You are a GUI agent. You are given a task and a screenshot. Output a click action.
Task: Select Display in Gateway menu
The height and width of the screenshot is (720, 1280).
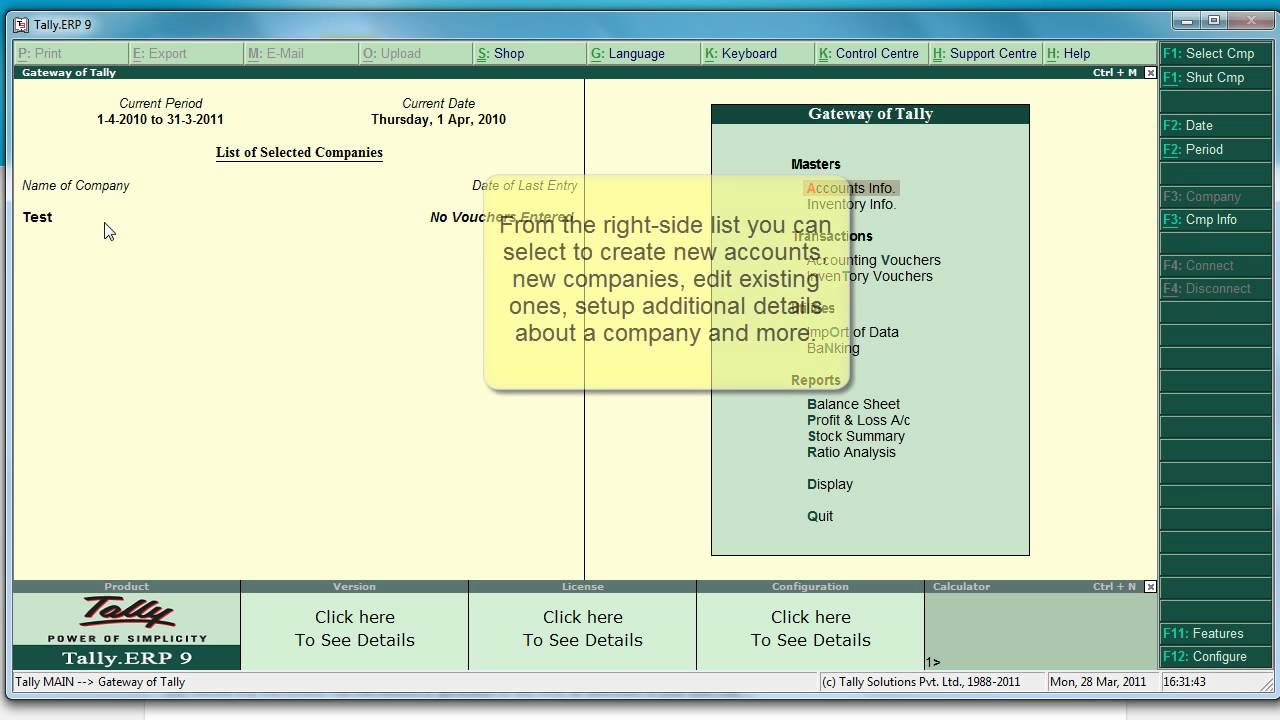click(x=830, y=484)
